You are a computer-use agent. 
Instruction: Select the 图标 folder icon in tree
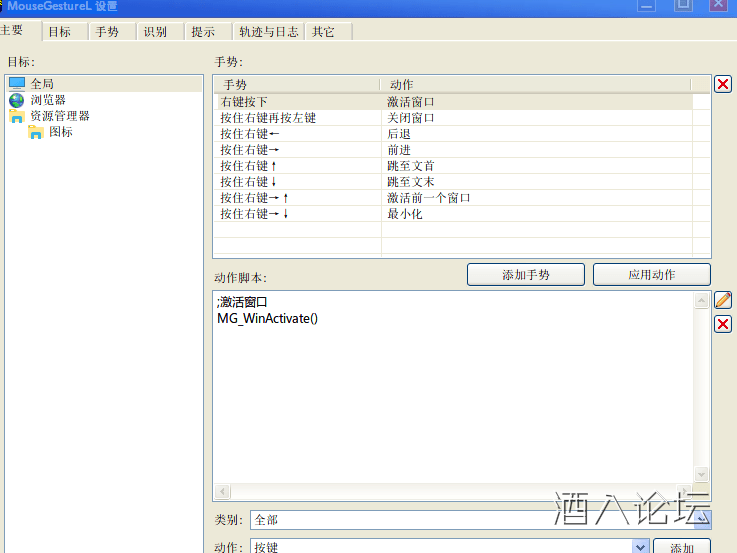coord(36,132)
